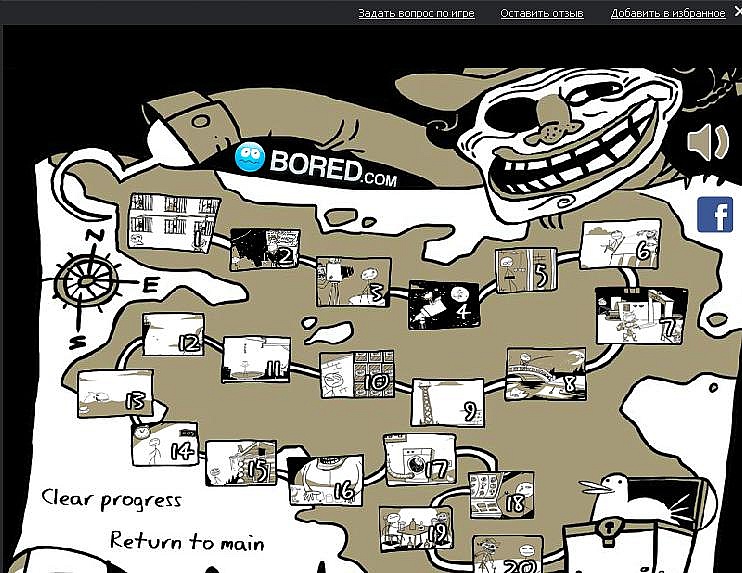Screen dimensions: 742x573
Task: Select level 2 thumbnail
Action: [x=265, y=250]
